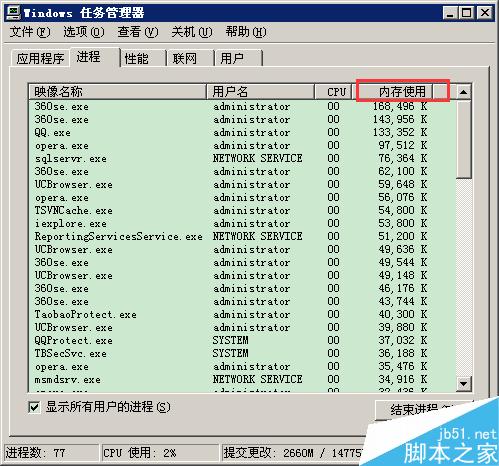The image size is (499, 466).
Task: Click the 结束进程 button
Action: click(423, 409)
